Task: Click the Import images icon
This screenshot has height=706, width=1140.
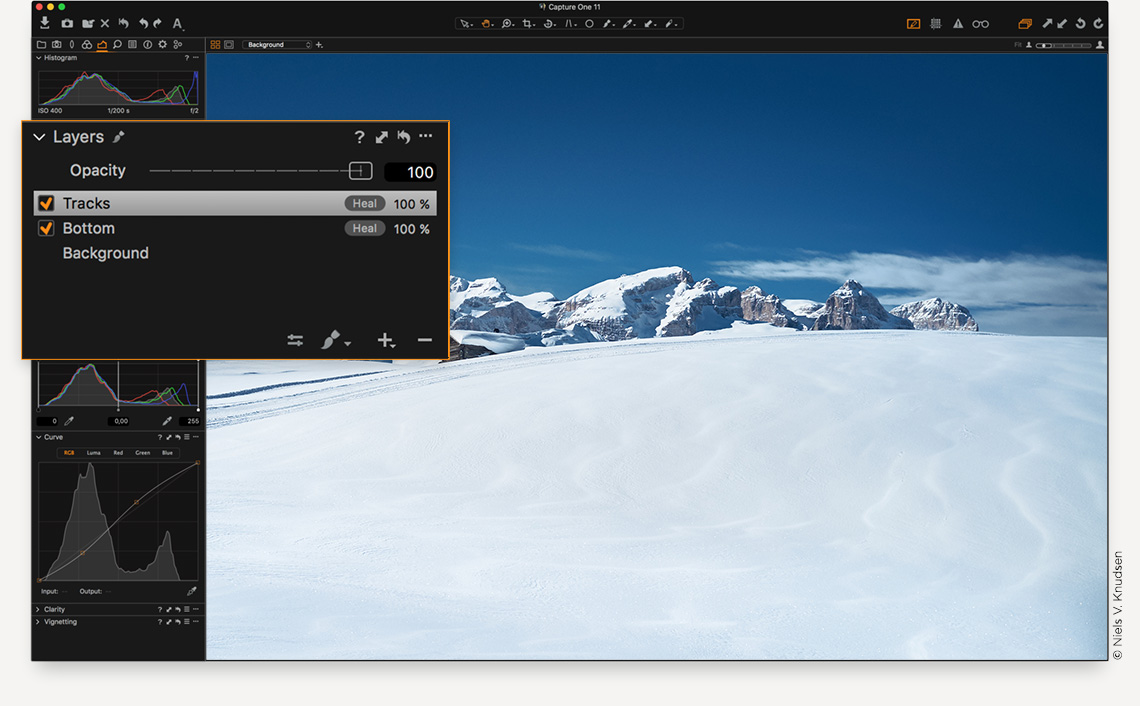Action: pyautogui.click(x=45, y=23)
